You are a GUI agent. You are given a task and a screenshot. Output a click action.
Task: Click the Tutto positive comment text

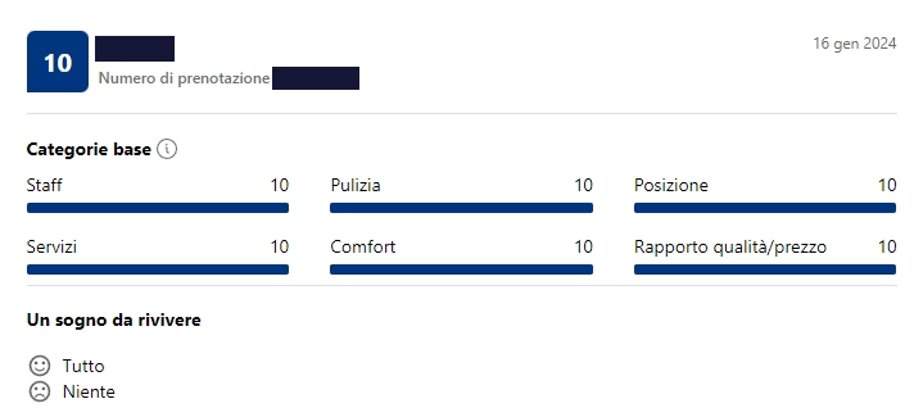[x=84, y=366]
